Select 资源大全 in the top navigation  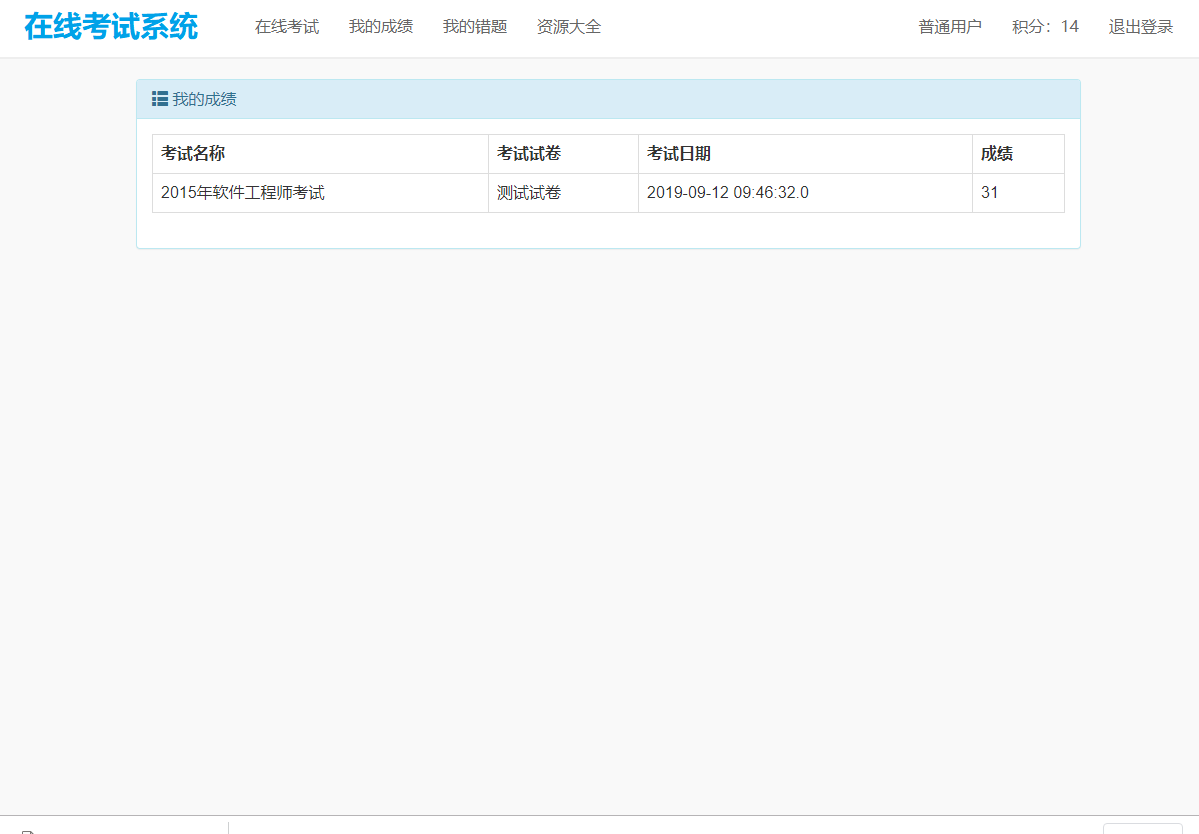569,27
